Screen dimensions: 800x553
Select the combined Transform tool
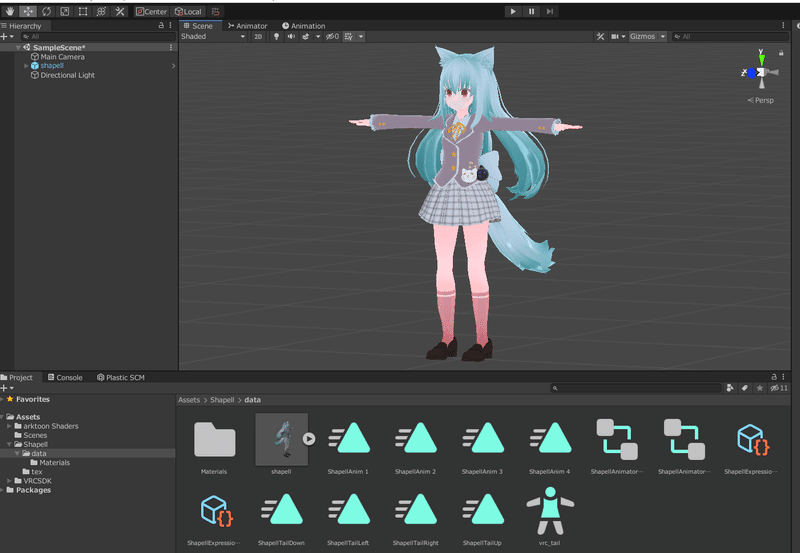(x=102, y=11)
